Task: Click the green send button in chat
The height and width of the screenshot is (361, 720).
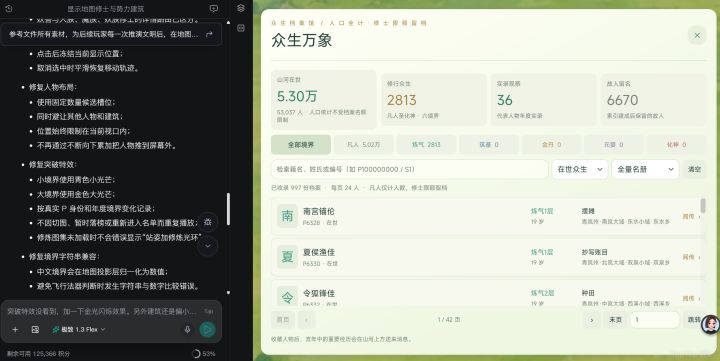Action: click(x=208, y=329)
